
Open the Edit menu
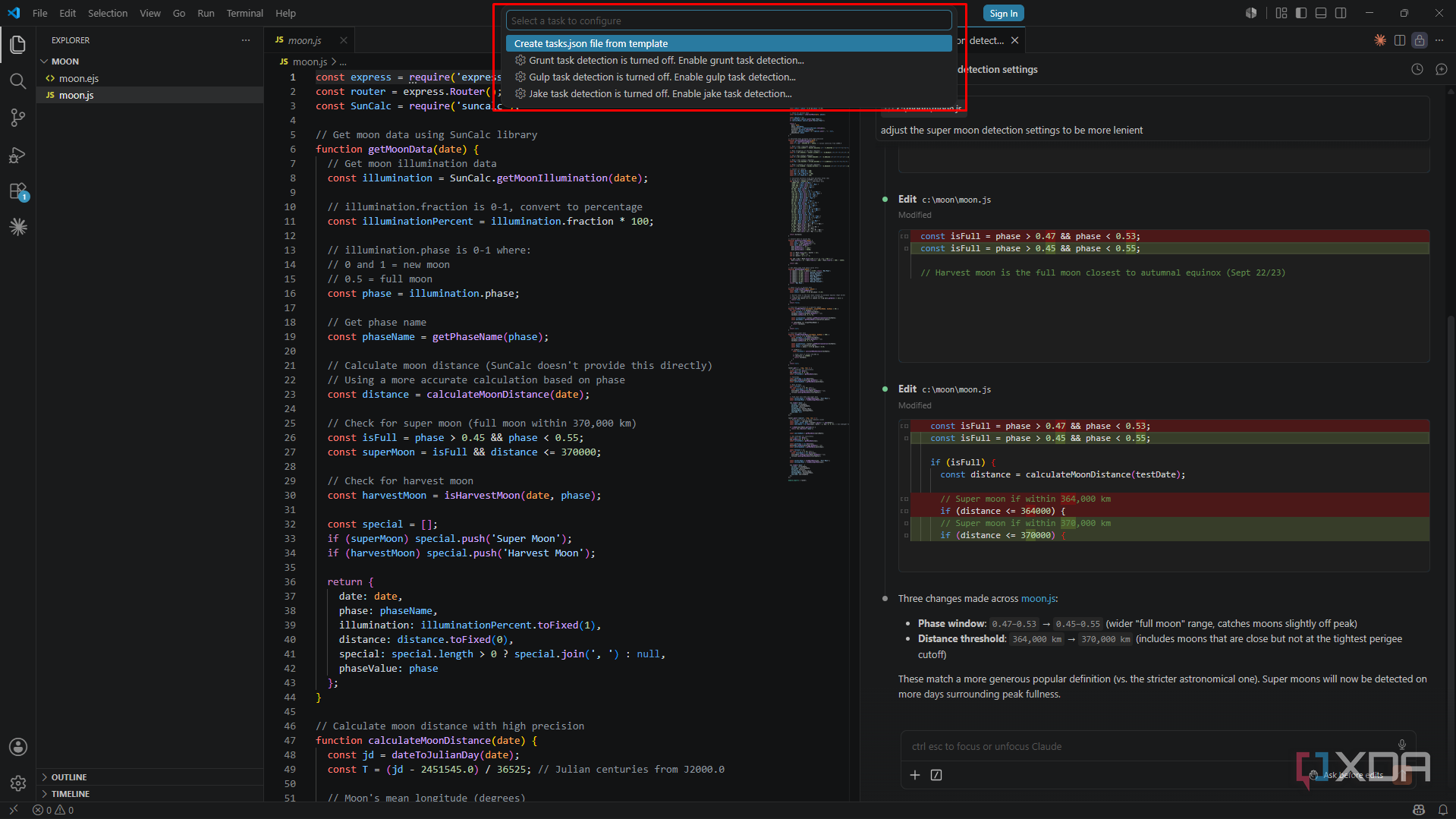click(68, 13)
